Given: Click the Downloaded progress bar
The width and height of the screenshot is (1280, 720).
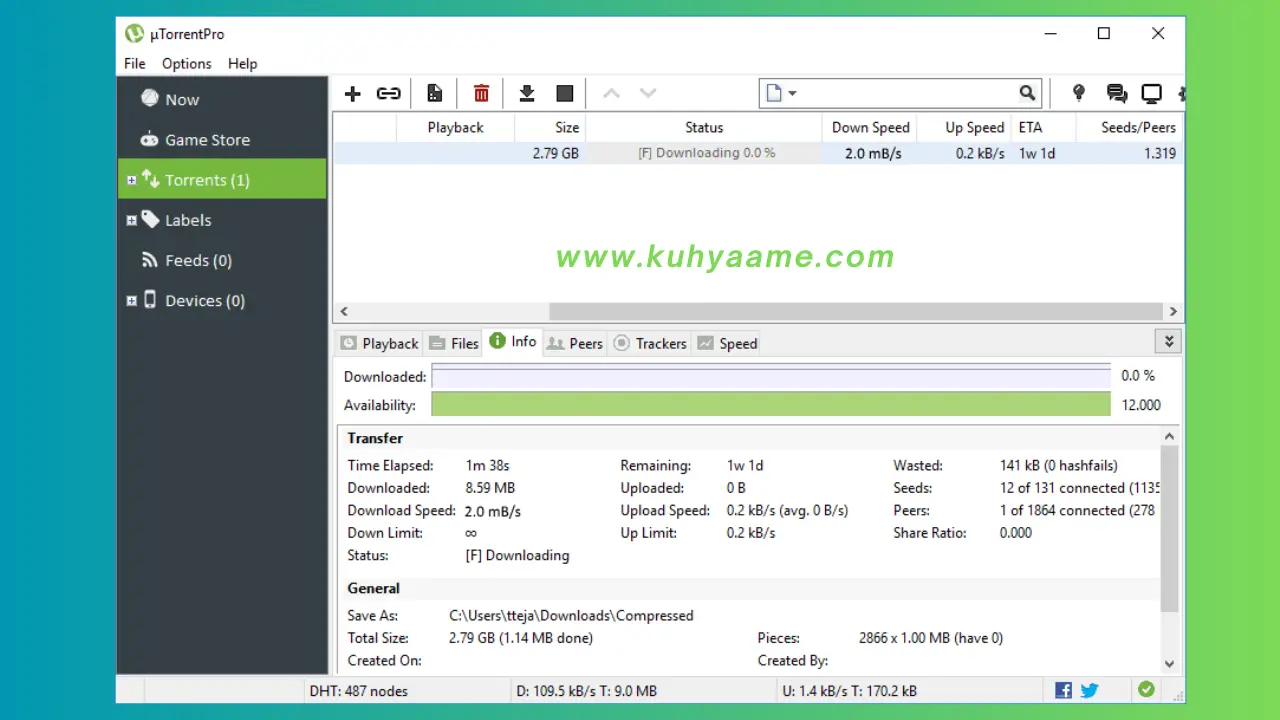Looking at the screenshot, I should pyautogui.click(x=771, y=376).
